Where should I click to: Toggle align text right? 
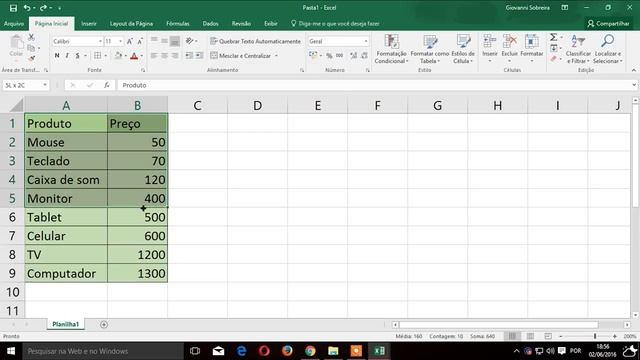tap(174, 55)
